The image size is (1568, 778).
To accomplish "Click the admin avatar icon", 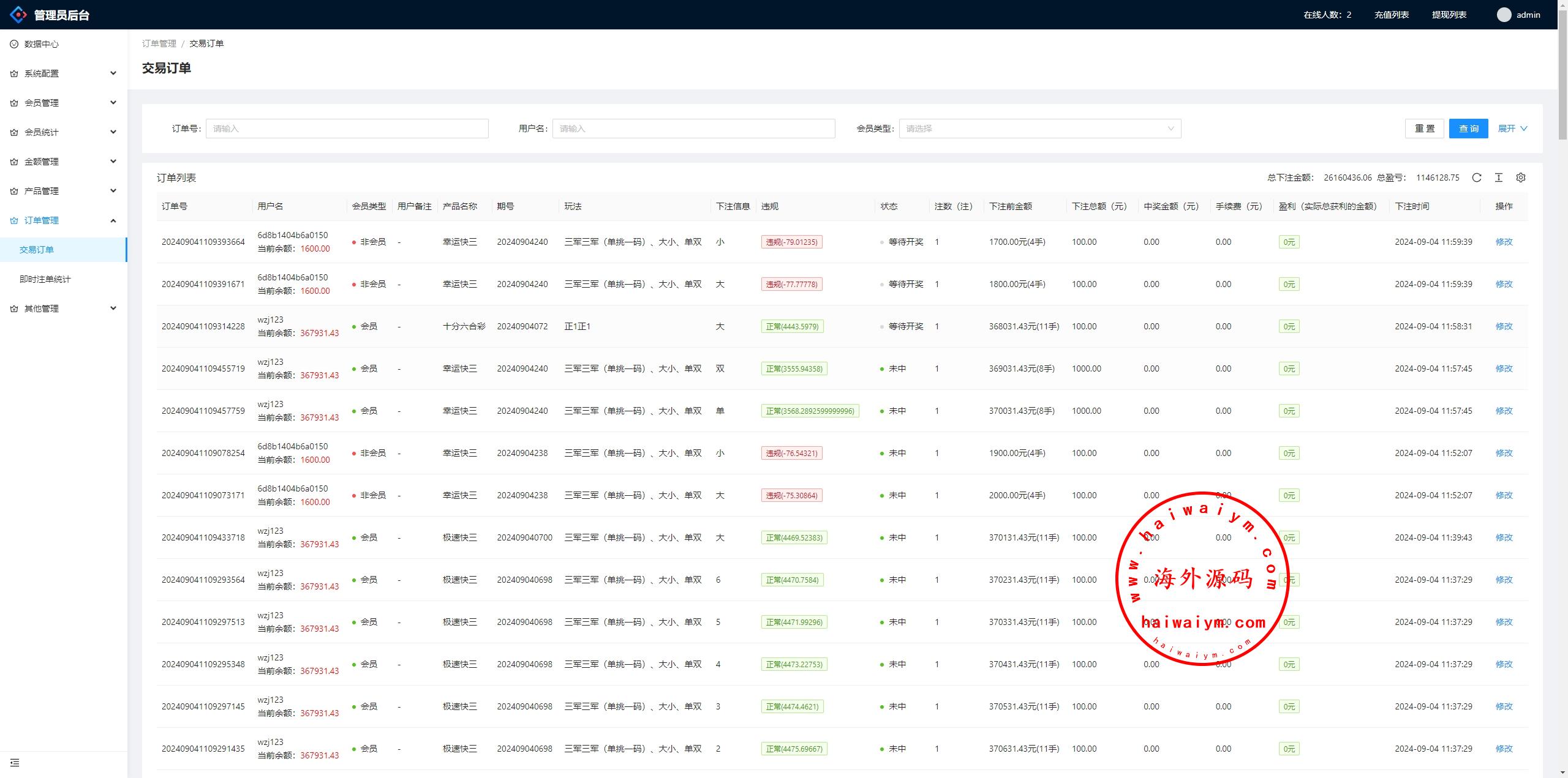I will tap(1504, 15).
